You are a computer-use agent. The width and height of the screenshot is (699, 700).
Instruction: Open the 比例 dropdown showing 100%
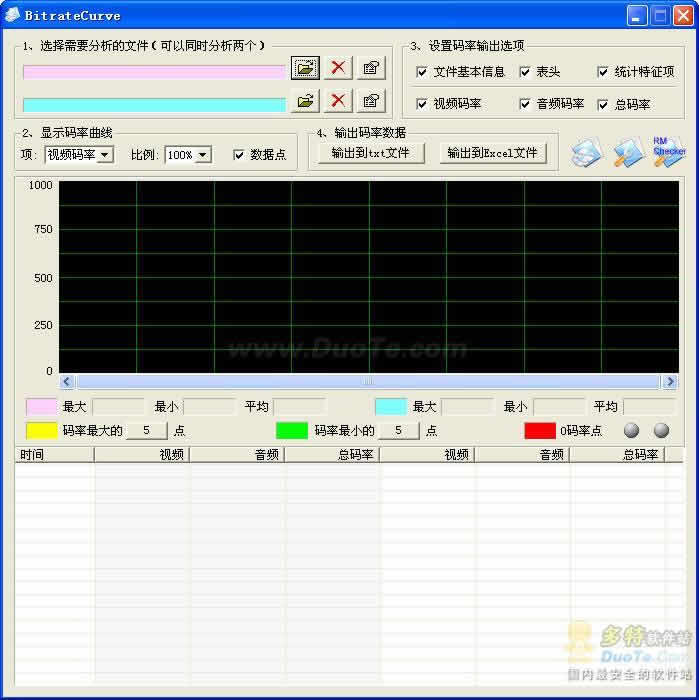click(x=187, y=155)
